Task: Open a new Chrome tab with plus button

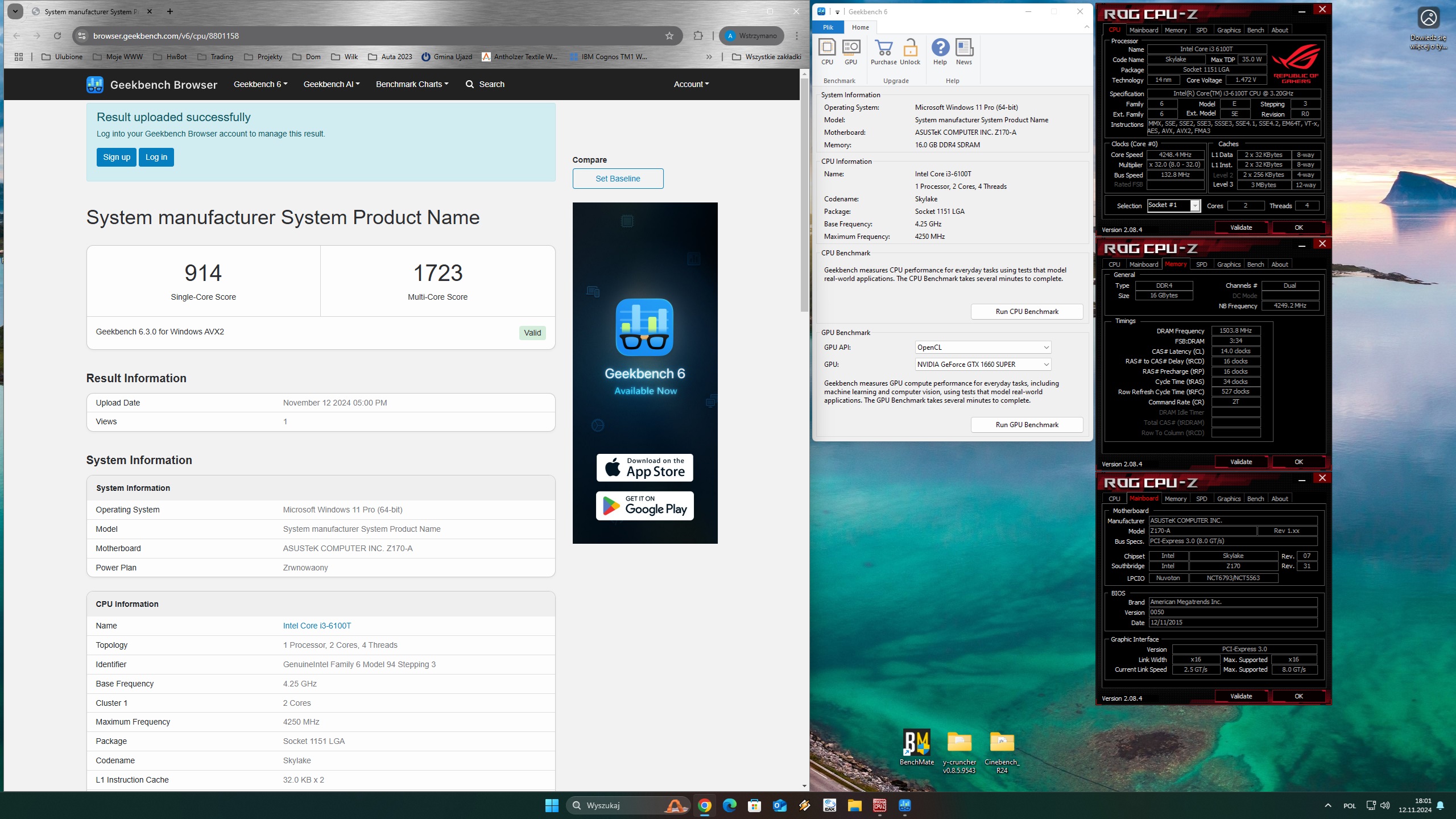Action: coord(169,11)
